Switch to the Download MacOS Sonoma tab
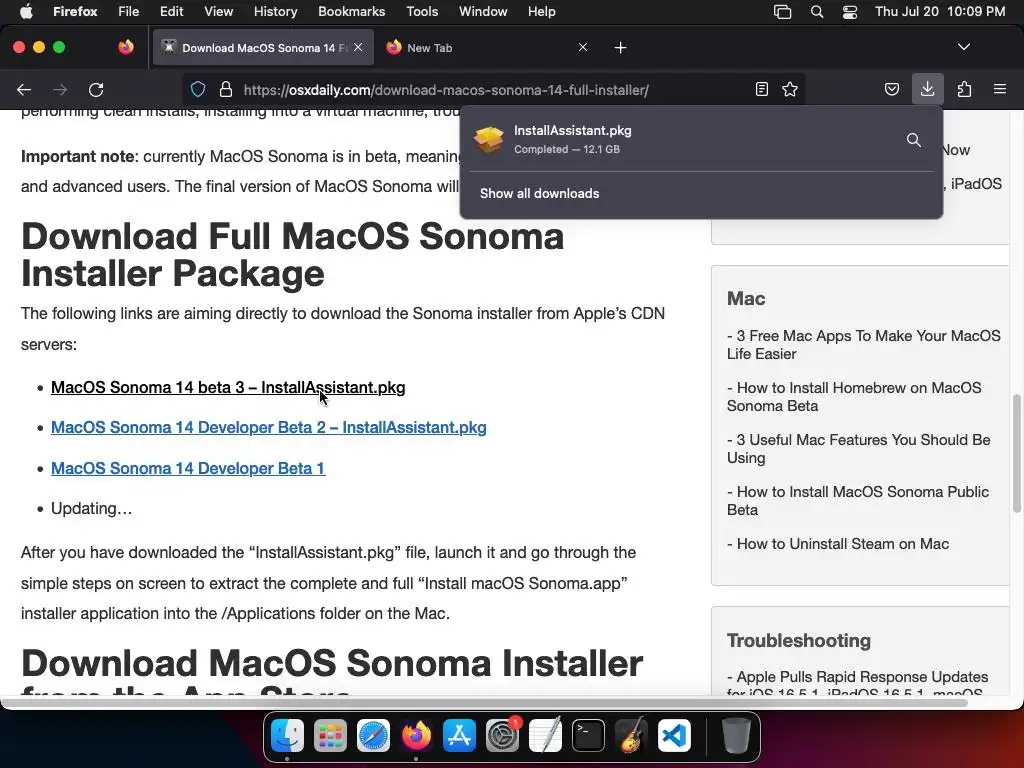 (263, 48)
